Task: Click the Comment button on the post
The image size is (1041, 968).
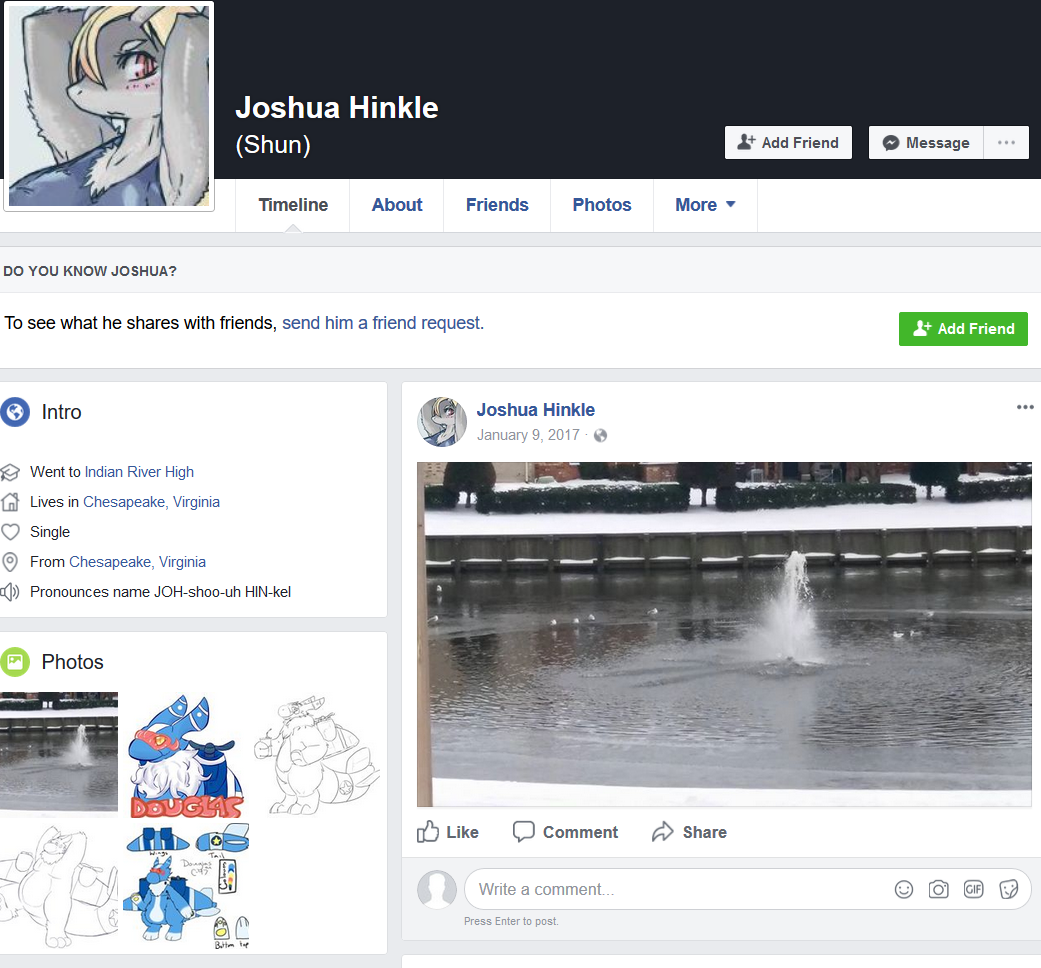Action: [565, 832]
